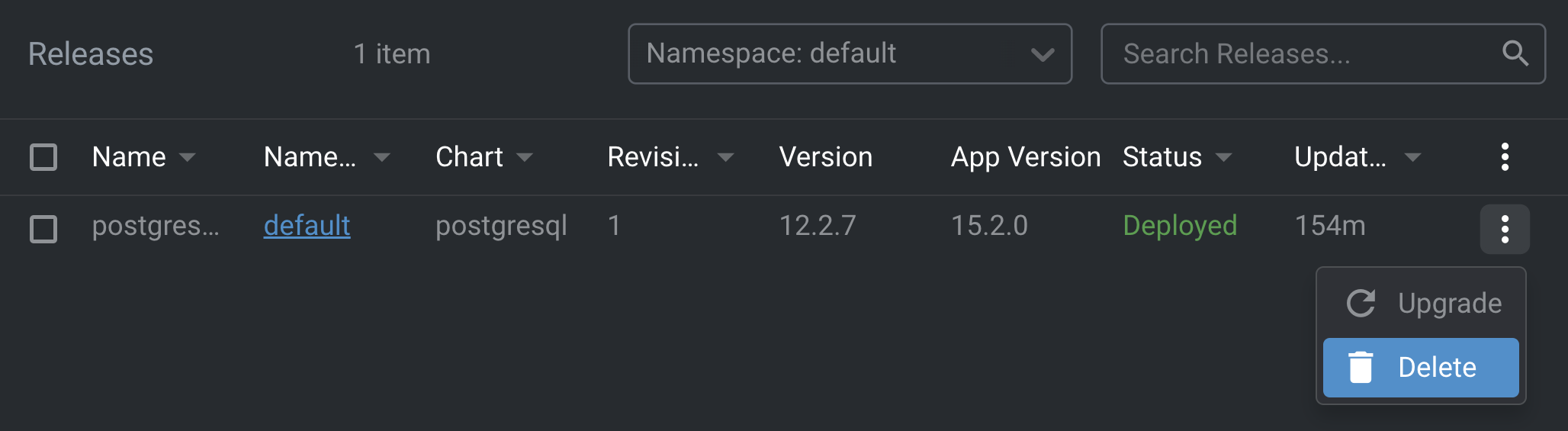Click the postgres row three-dot actions icon

pos(1504,229)
